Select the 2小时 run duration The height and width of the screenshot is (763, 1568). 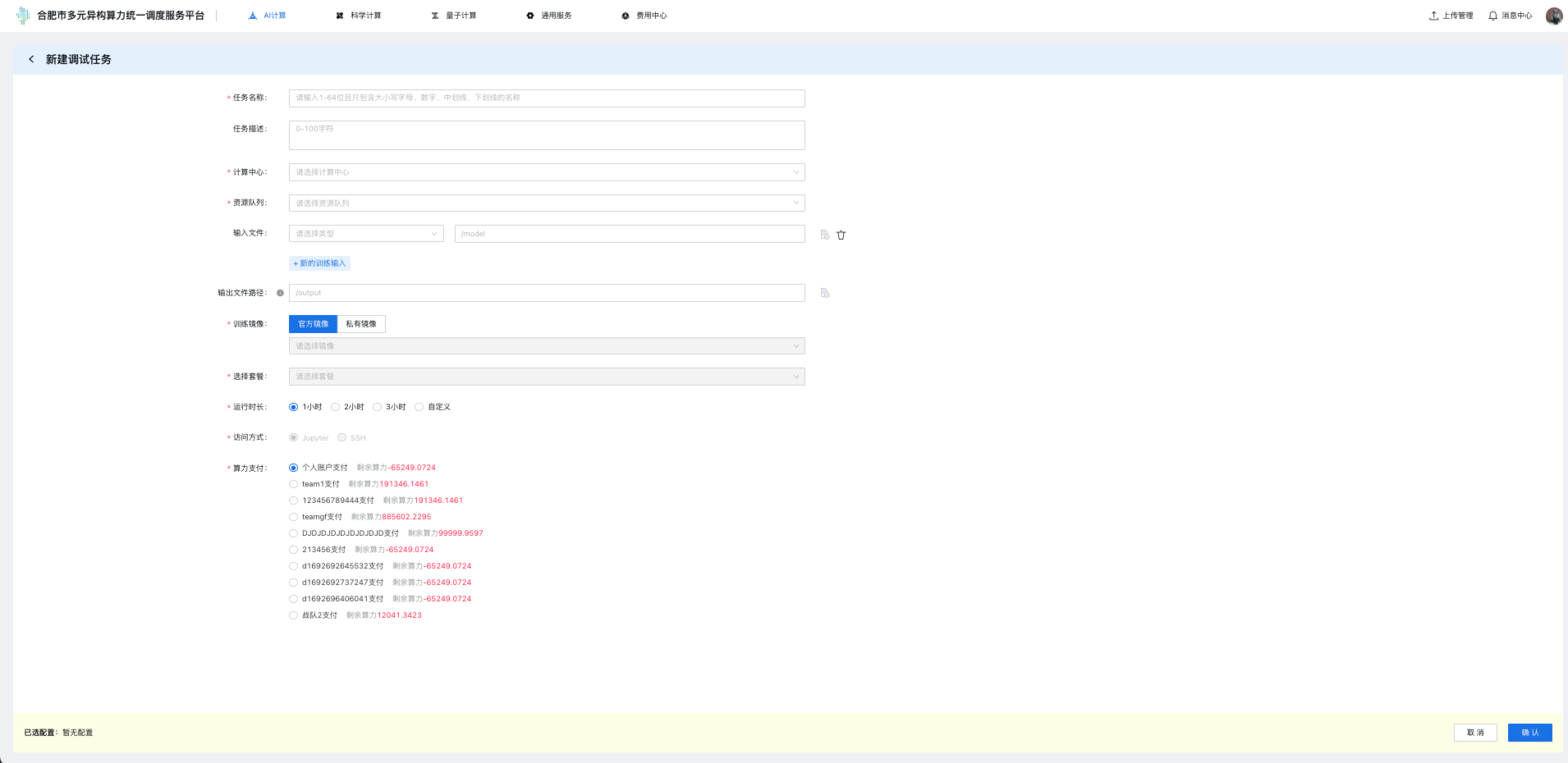click(x=336, y=407)
